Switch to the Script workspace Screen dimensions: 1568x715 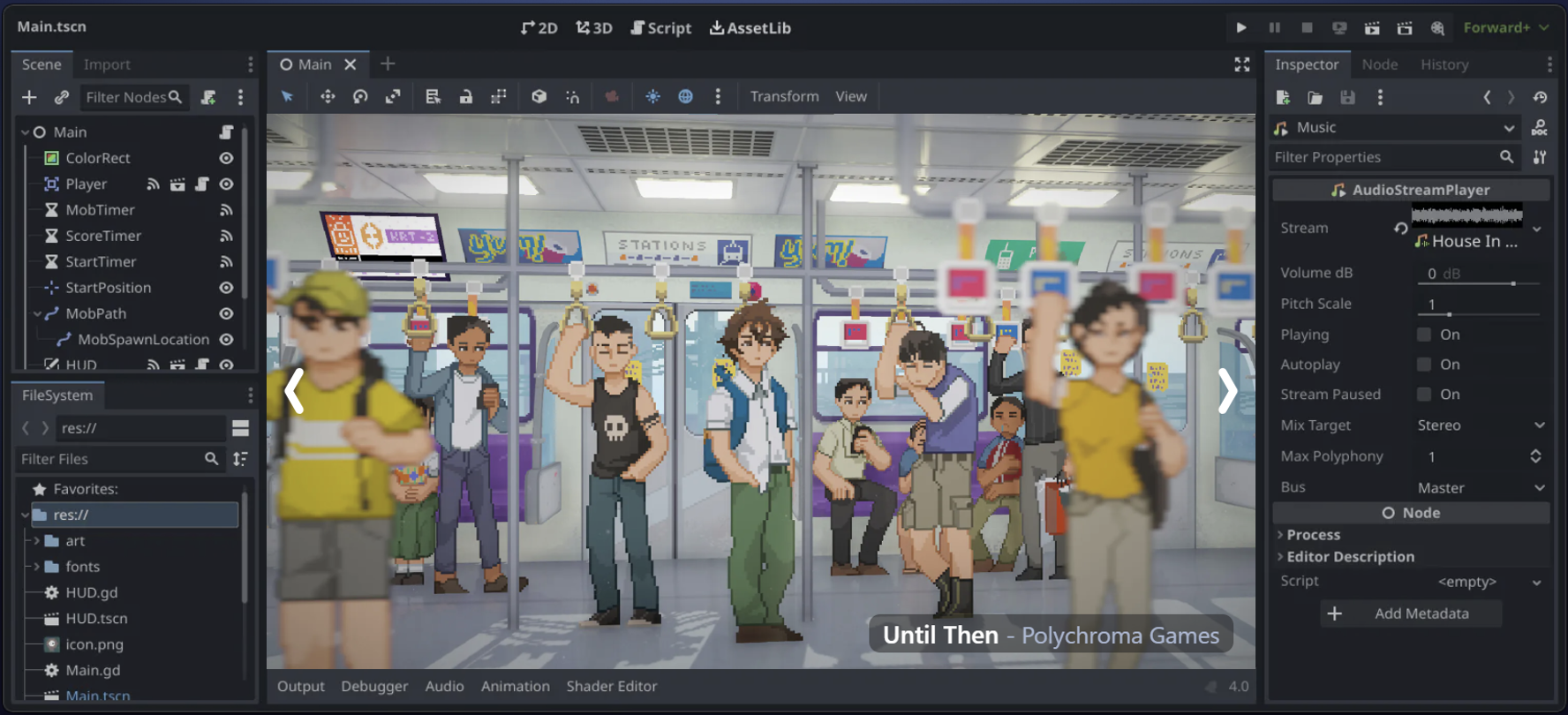[x=660, y=27]
